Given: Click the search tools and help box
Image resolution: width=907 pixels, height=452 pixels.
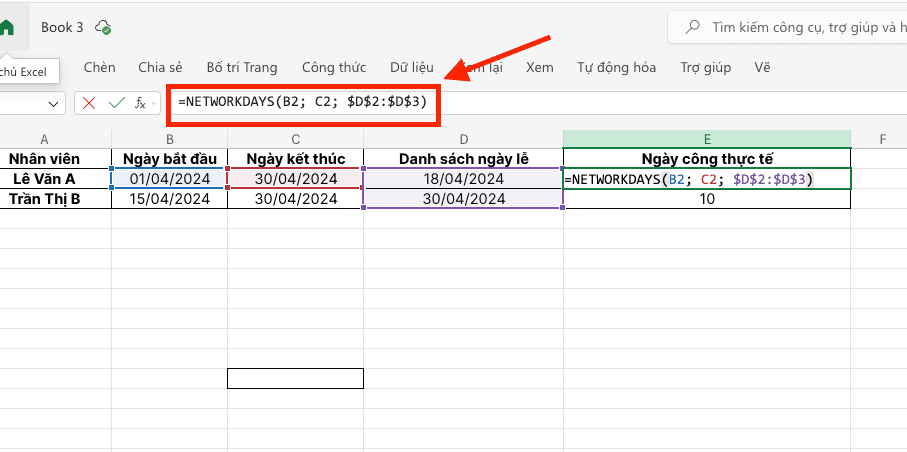Looking at the screenshot, I should [787, 27].
